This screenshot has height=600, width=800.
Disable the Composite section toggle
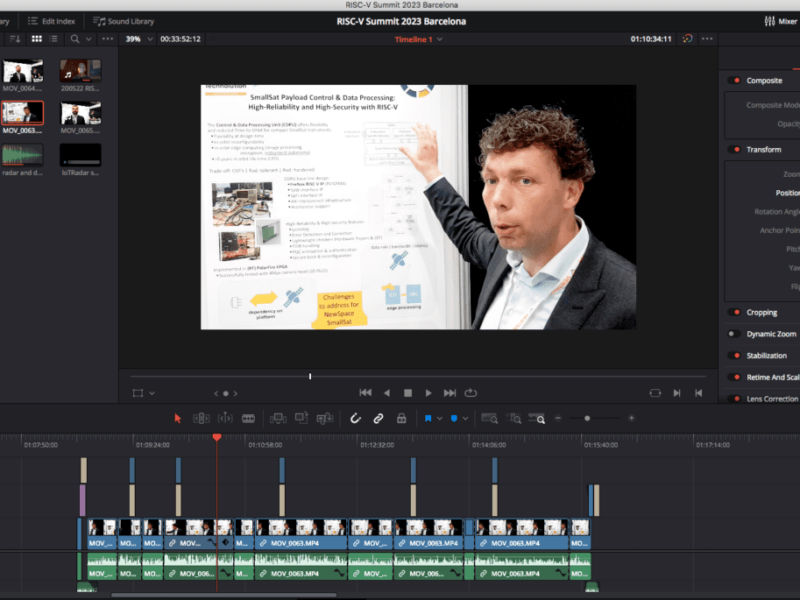point(735,80)
